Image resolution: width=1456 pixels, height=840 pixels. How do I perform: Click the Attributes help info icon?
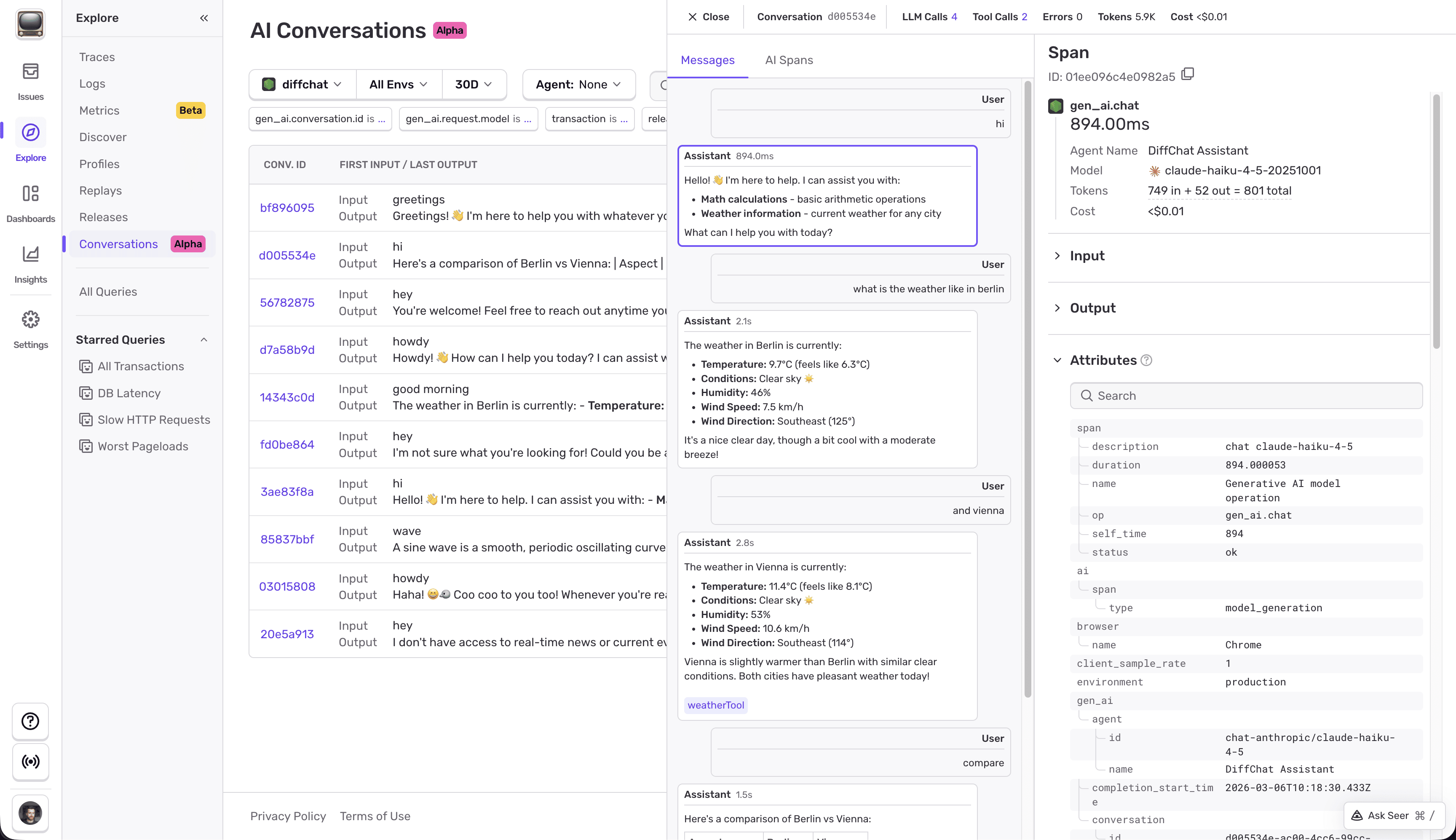pyautogui.click(x=1146, y=361)
